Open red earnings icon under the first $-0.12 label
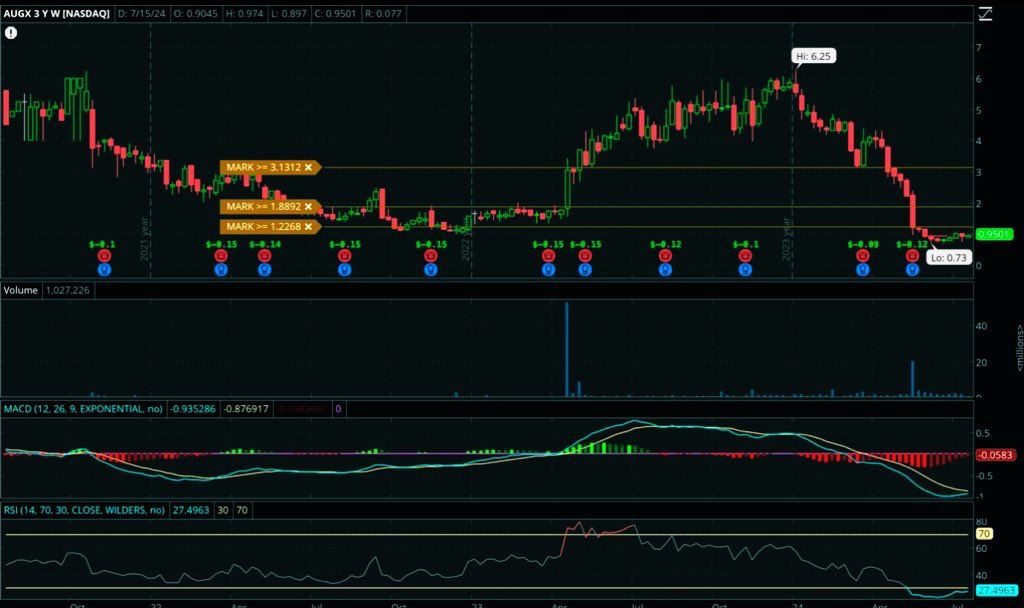Image resolution: width=1024 pixels, height=608 pixels. coord(665,256)
